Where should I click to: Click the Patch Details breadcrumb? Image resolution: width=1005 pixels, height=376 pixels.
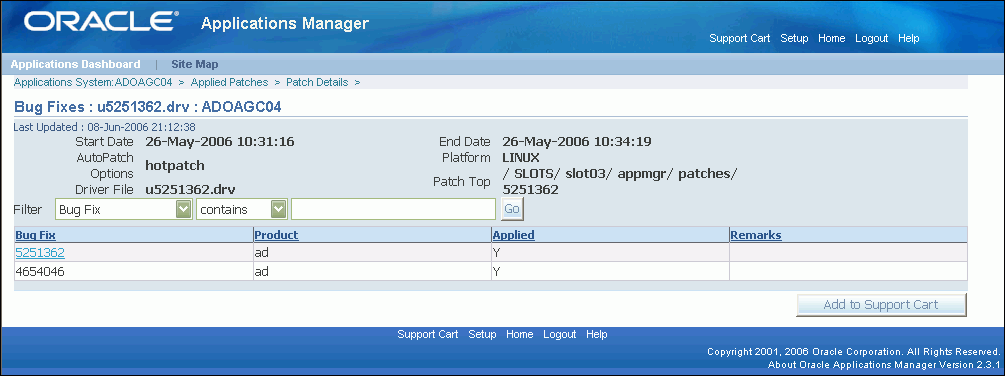pos(317,82)
